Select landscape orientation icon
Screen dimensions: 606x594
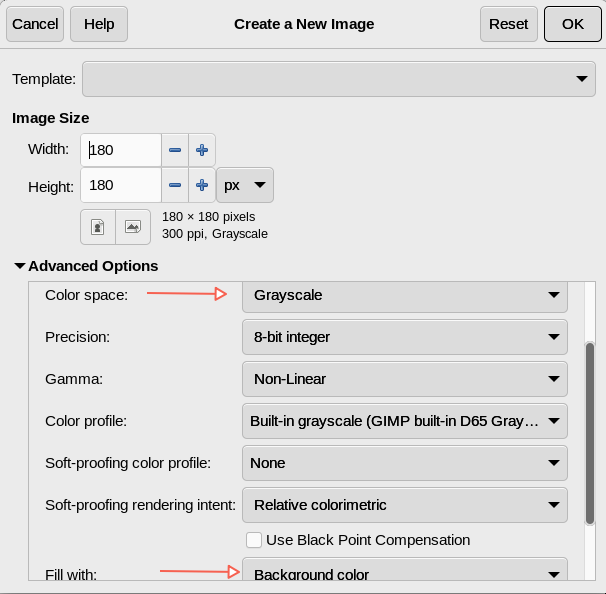pos(132,227)
